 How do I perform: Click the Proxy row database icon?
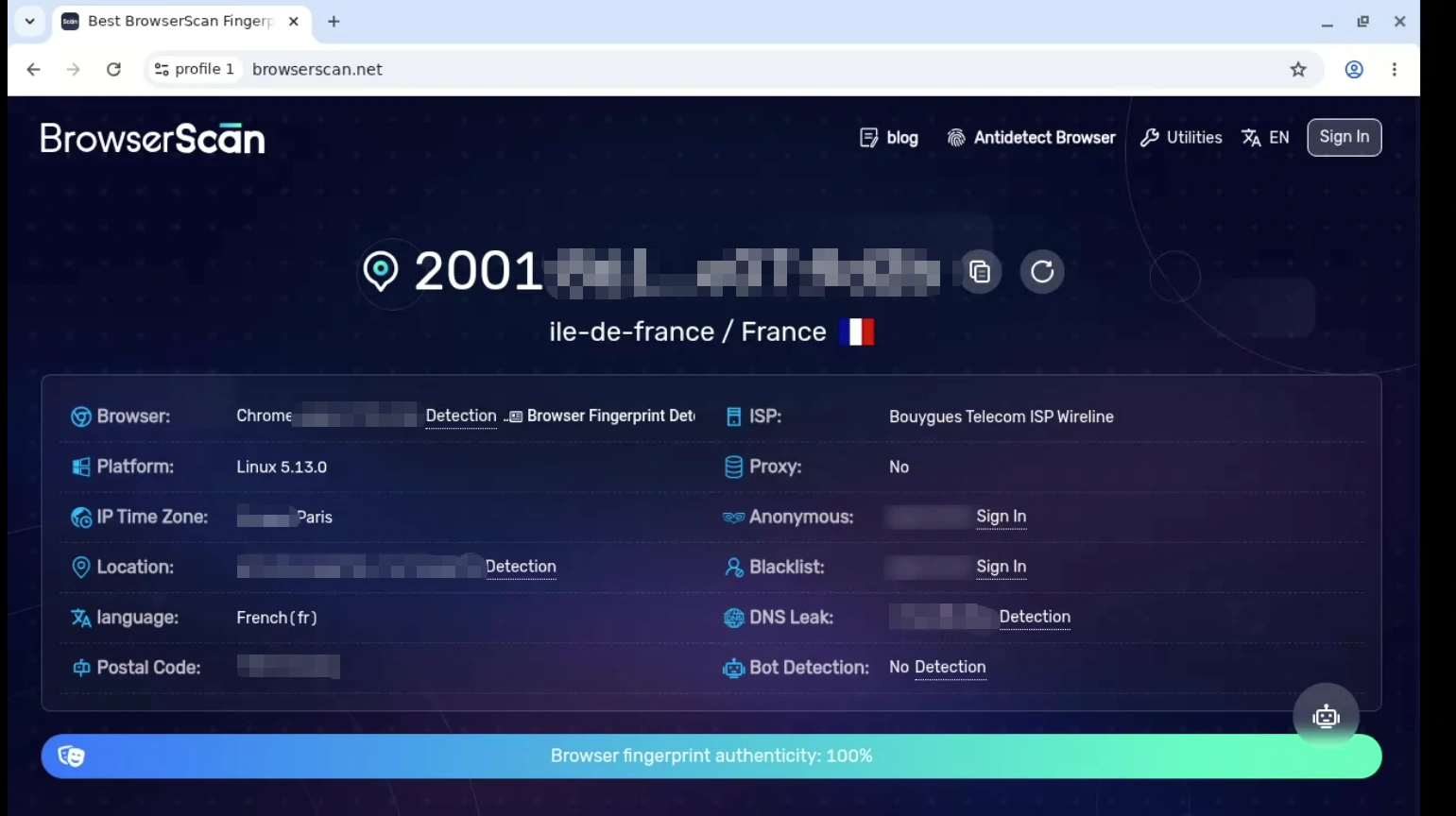click(x=733, y=467)
